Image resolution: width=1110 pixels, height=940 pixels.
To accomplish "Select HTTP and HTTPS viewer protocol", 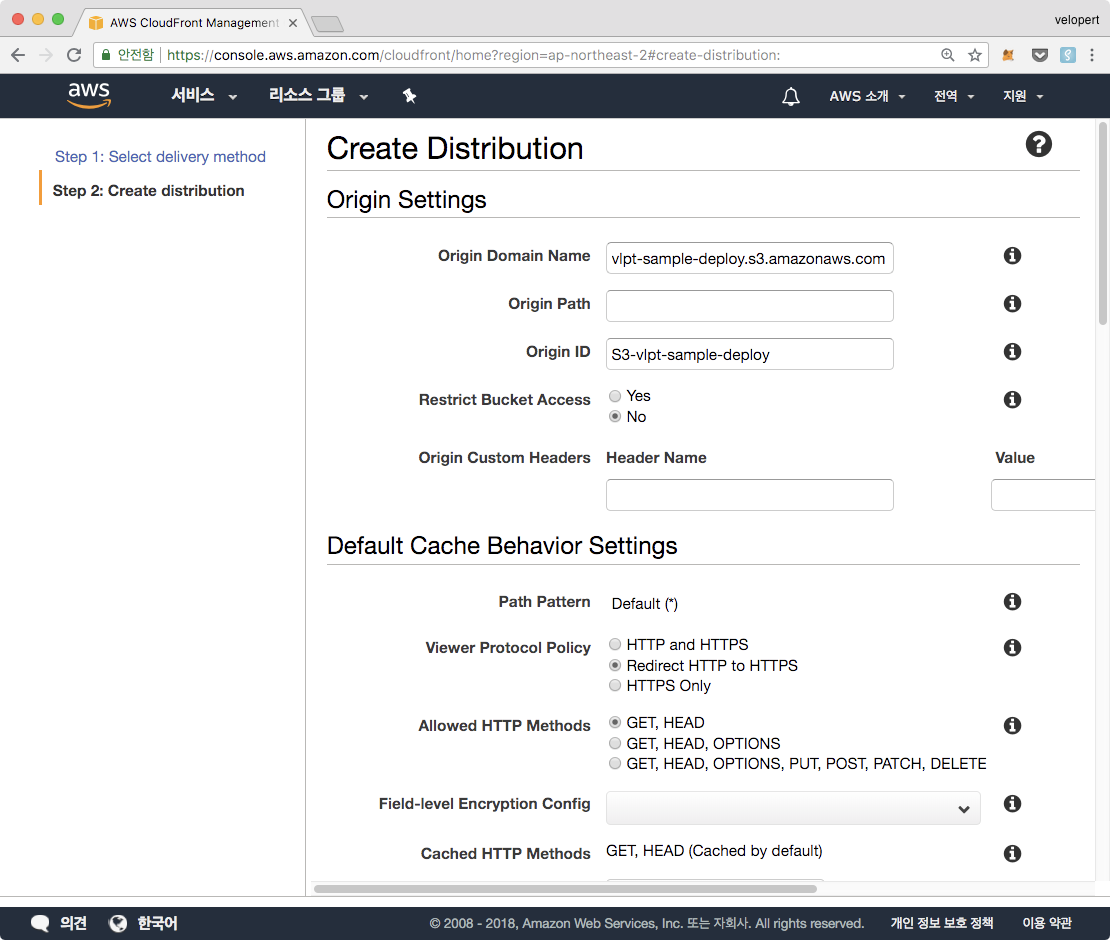I will (615, 644).
